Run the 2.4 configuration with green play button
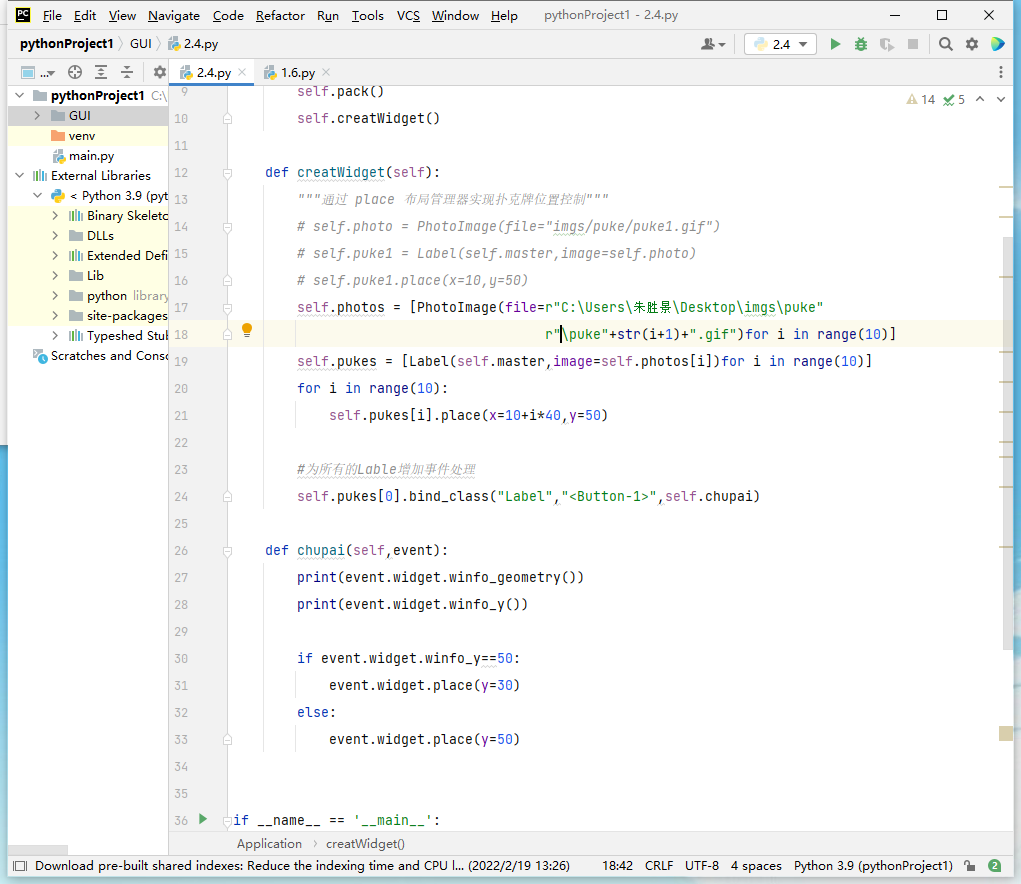This screenshot has height=884, width=1021. (835, 44)
